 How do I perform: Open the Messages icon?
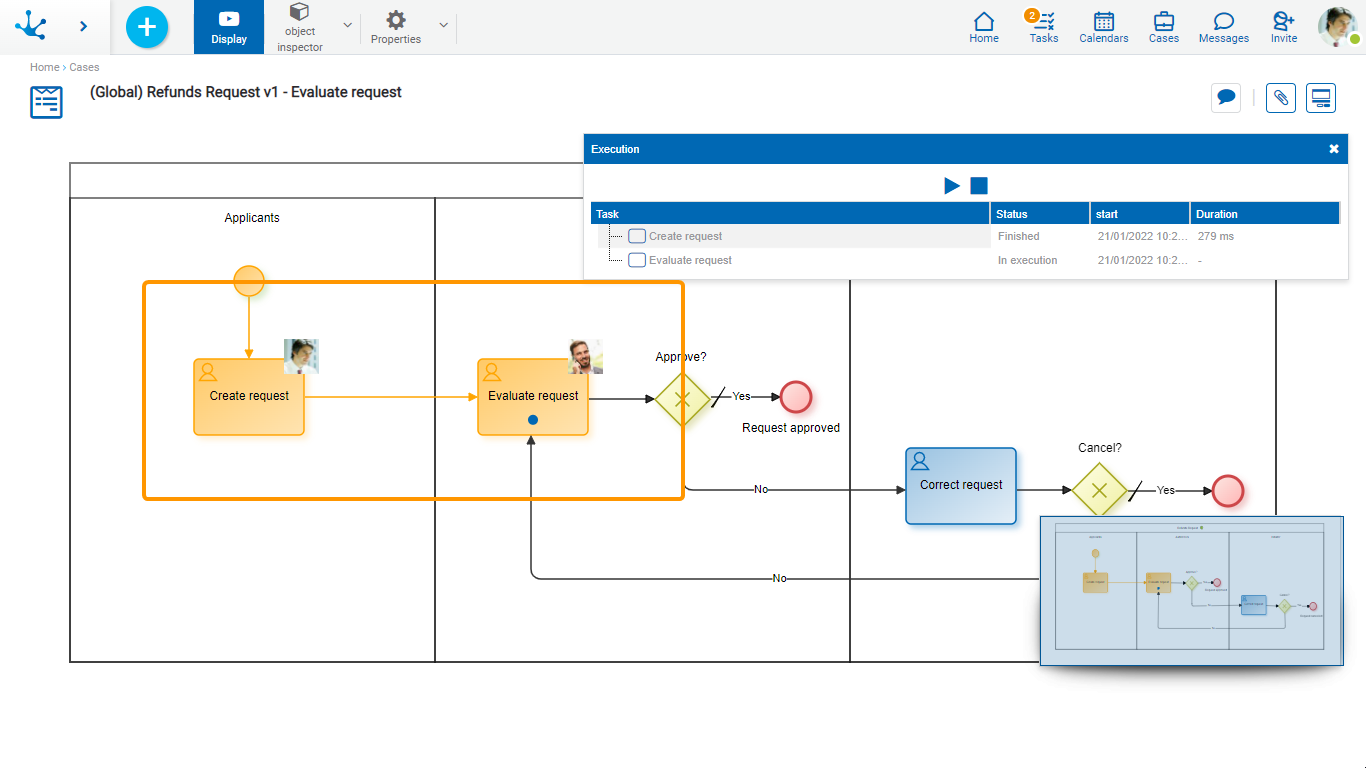coord(1223,27)
